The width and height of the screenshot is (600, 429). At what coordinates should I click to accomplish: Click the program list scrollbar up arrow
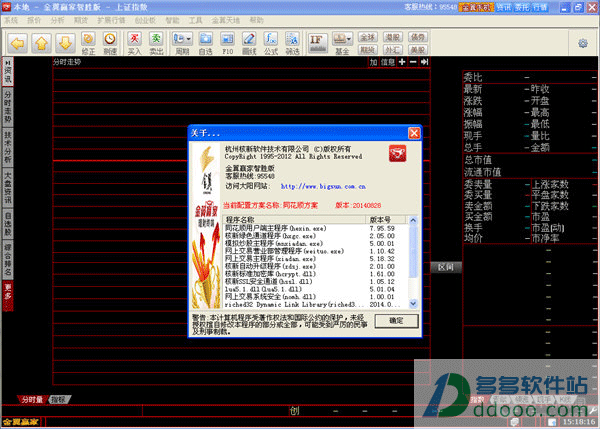(x=413, y=220)
